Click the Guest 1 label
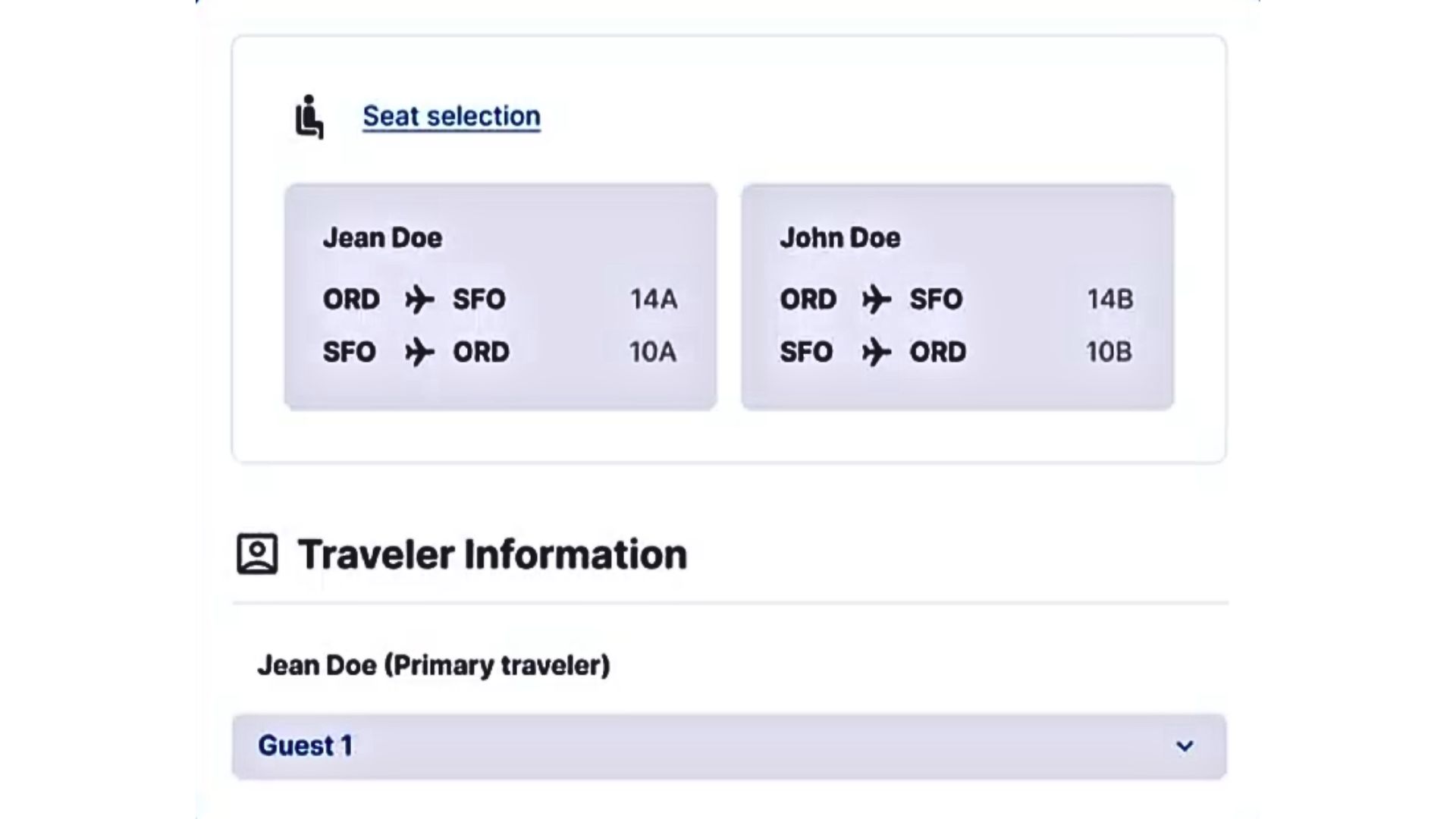 (x=305, y=746)
